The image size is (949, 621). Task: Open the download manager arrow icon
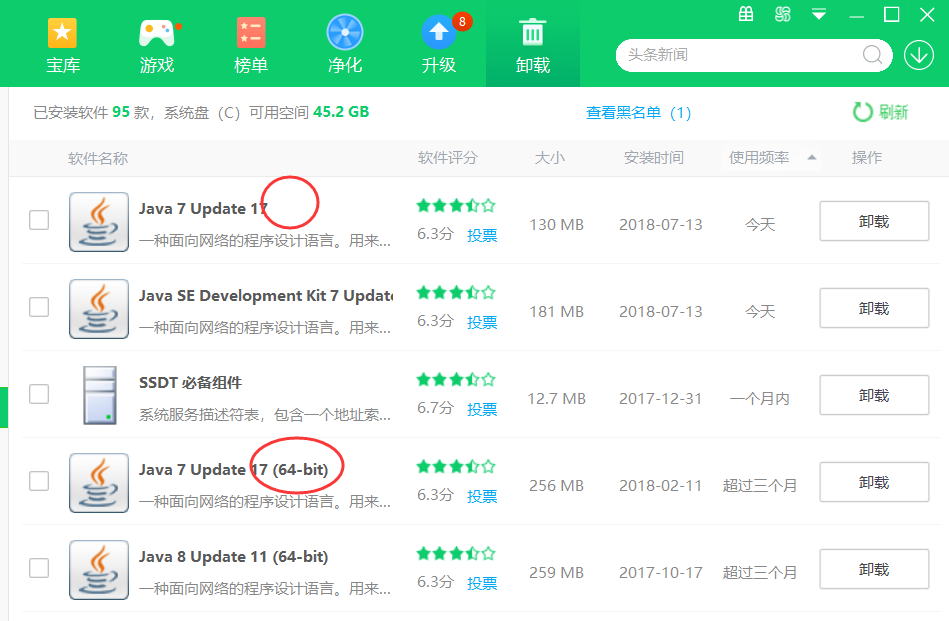[919, 55]
